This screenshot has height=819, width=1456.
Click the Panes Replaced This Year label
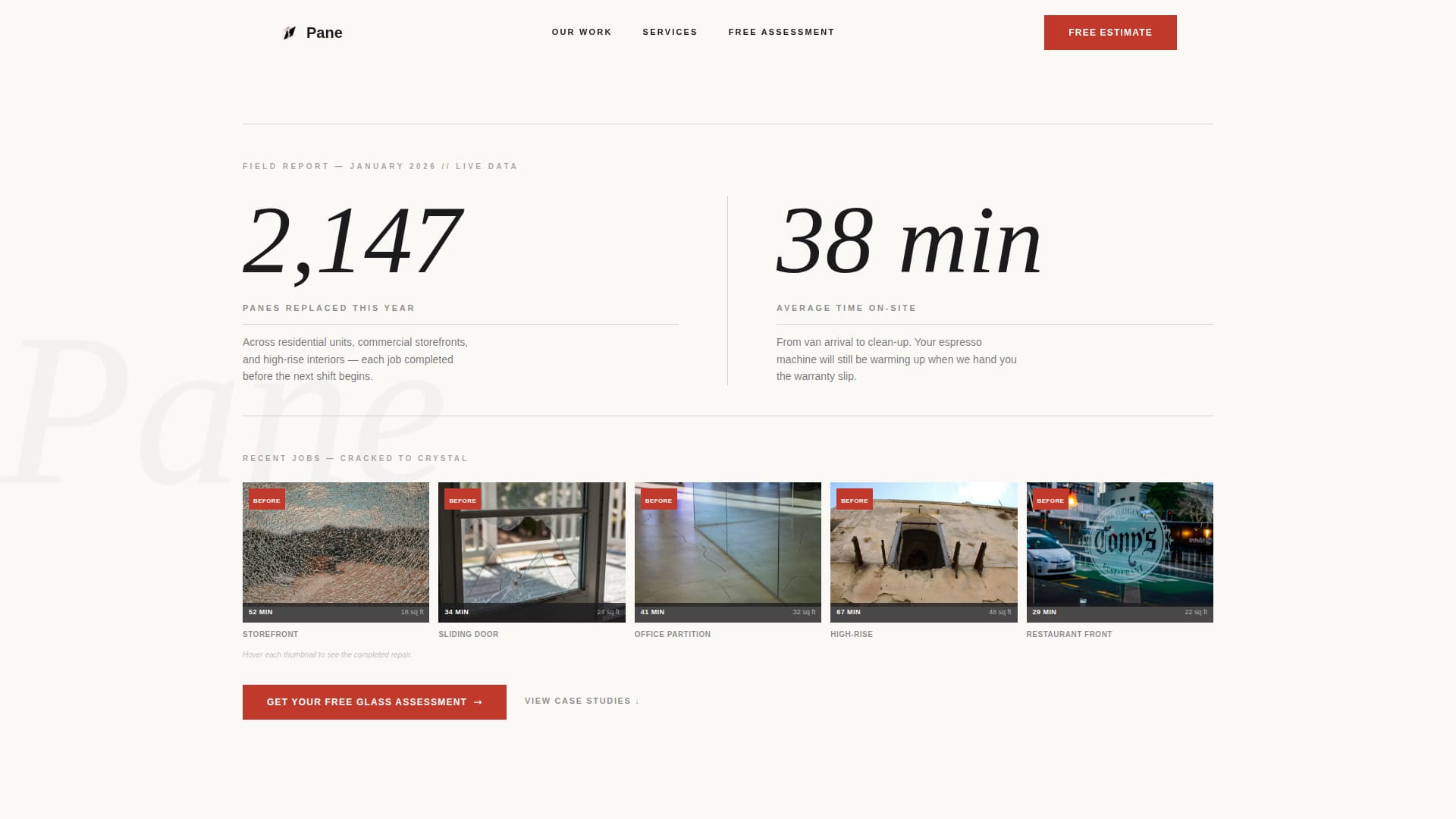[329, 308]
